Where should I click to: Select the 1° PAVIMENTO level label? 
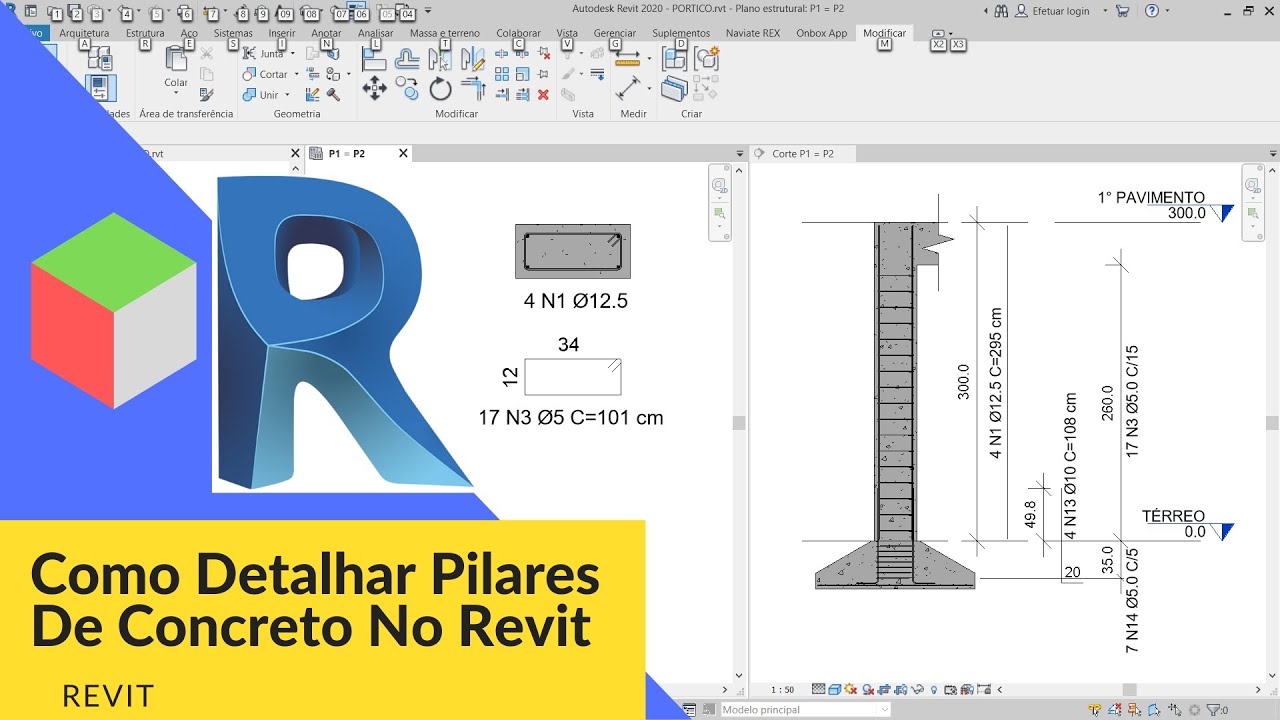(1151, 198)
